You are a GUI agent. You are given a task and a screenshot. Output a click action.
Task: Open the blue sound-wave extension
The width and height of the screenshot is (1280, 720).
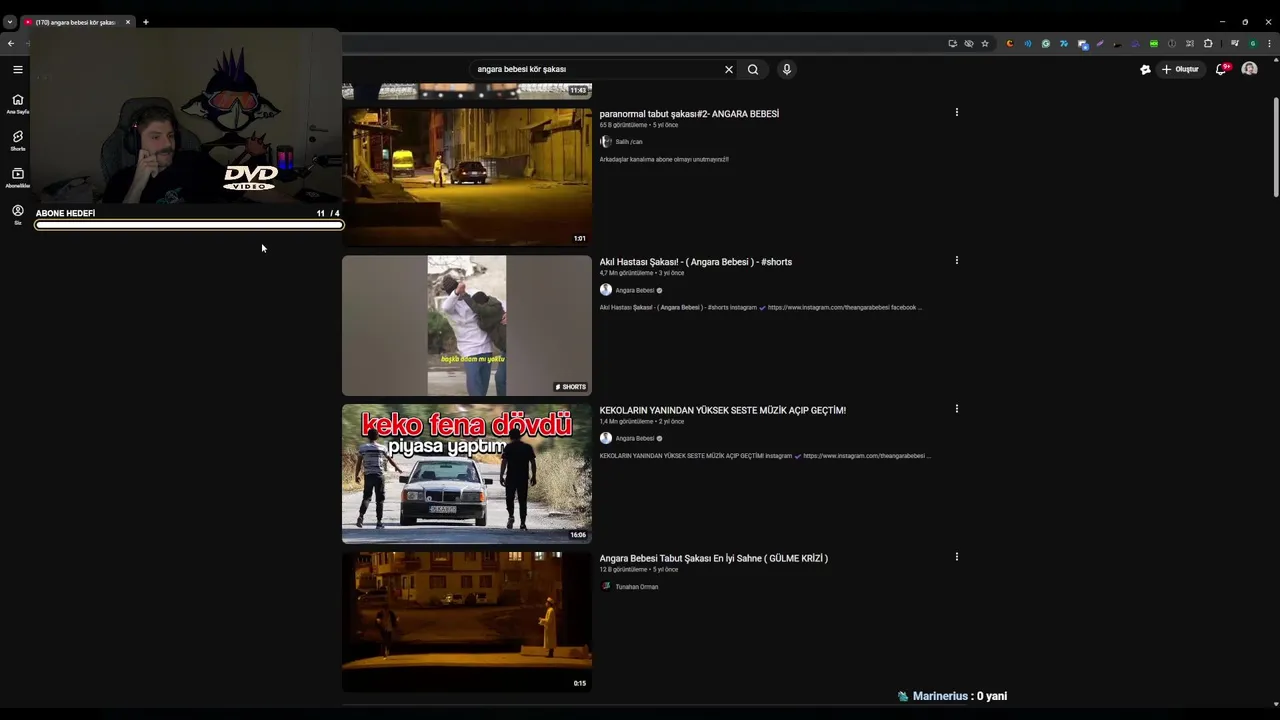1028,43
